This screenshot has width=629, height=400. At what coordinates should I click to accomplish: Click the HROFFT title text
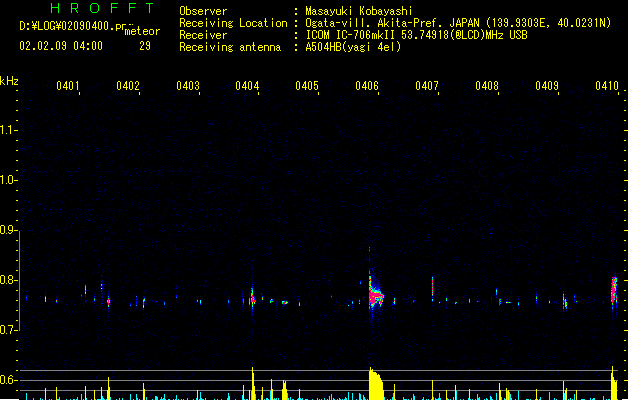point(102,8)
